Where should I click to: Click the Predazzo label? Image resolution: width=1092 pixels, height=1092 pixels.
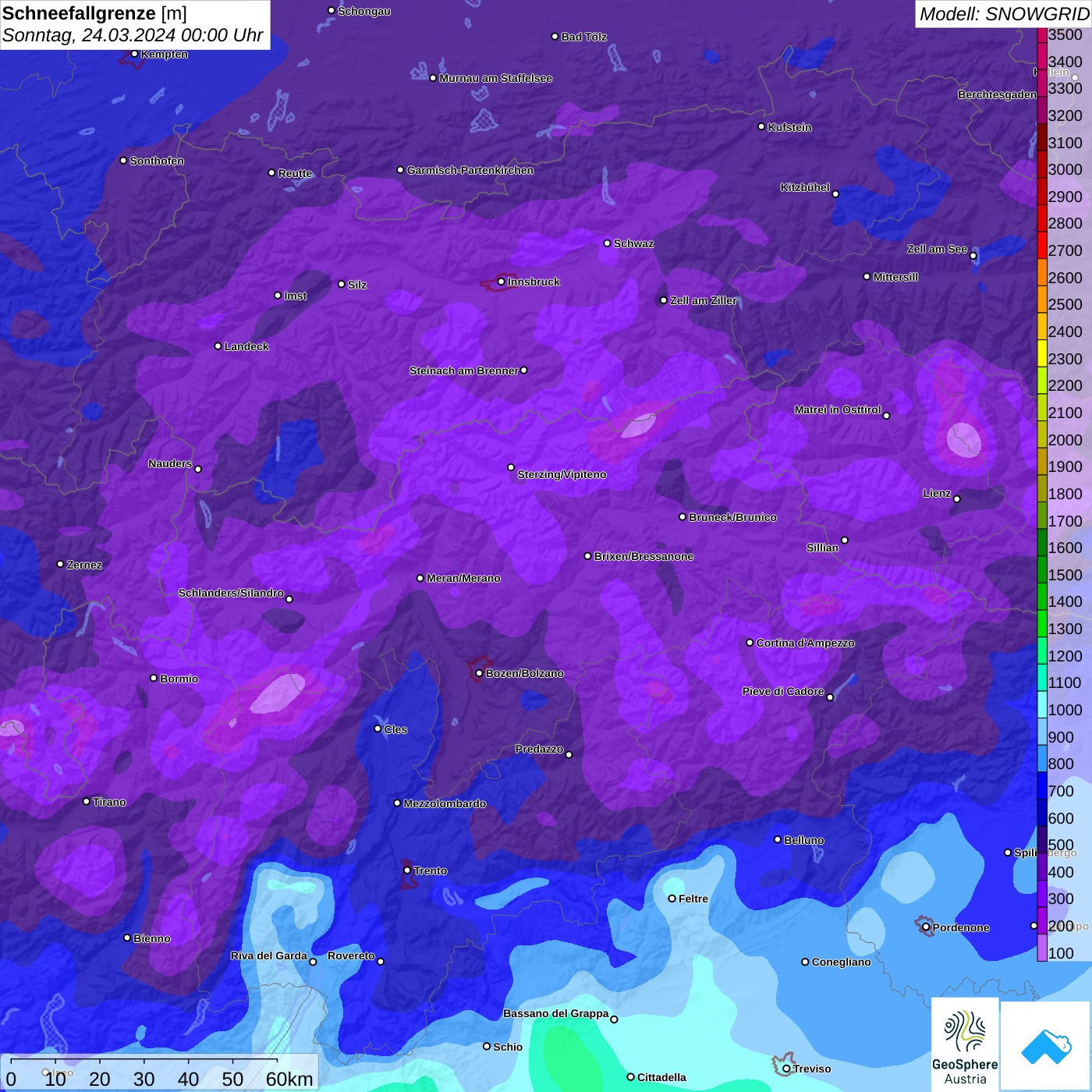(x=539, y=749)
